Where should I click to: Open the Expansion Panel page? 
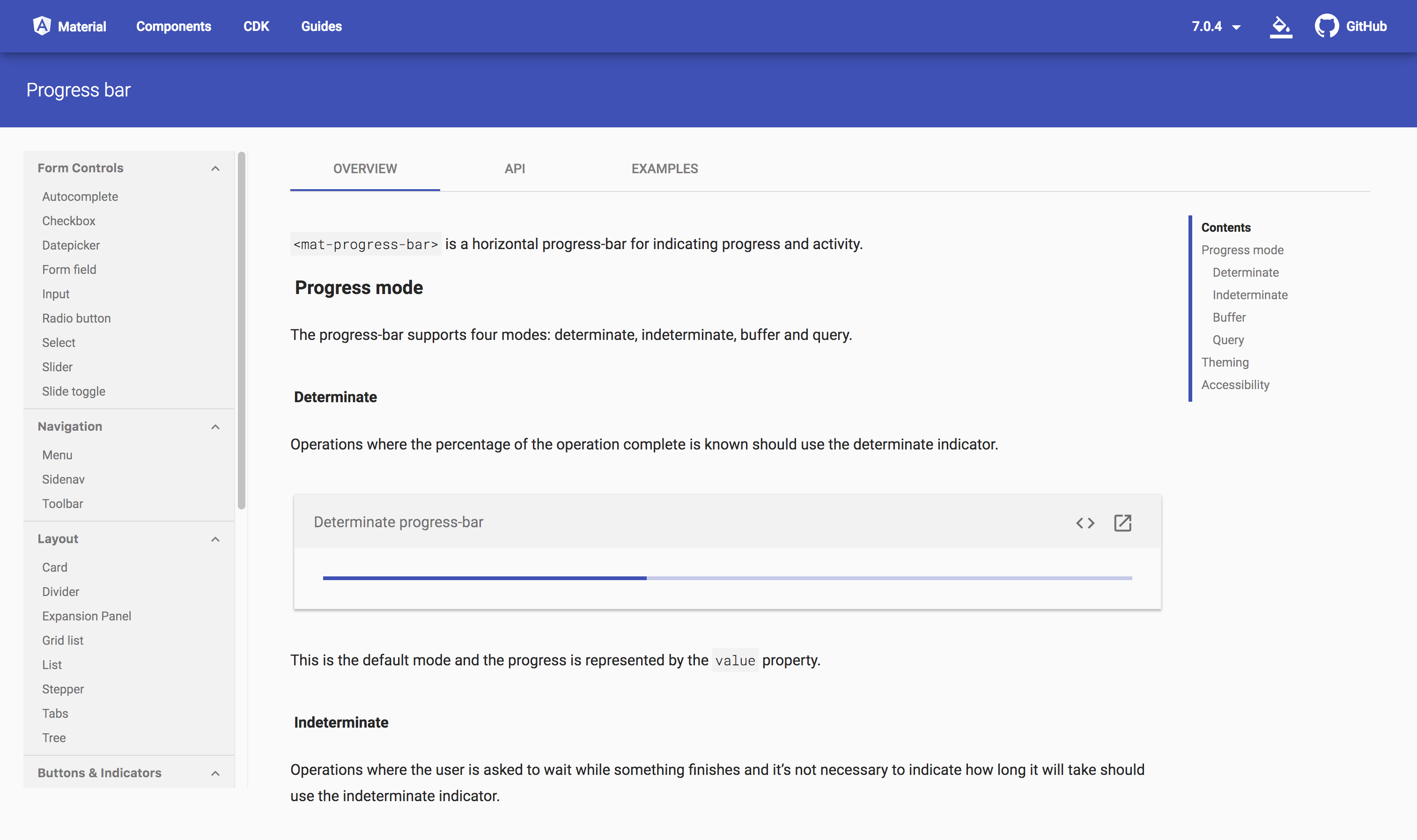[87, 616]
